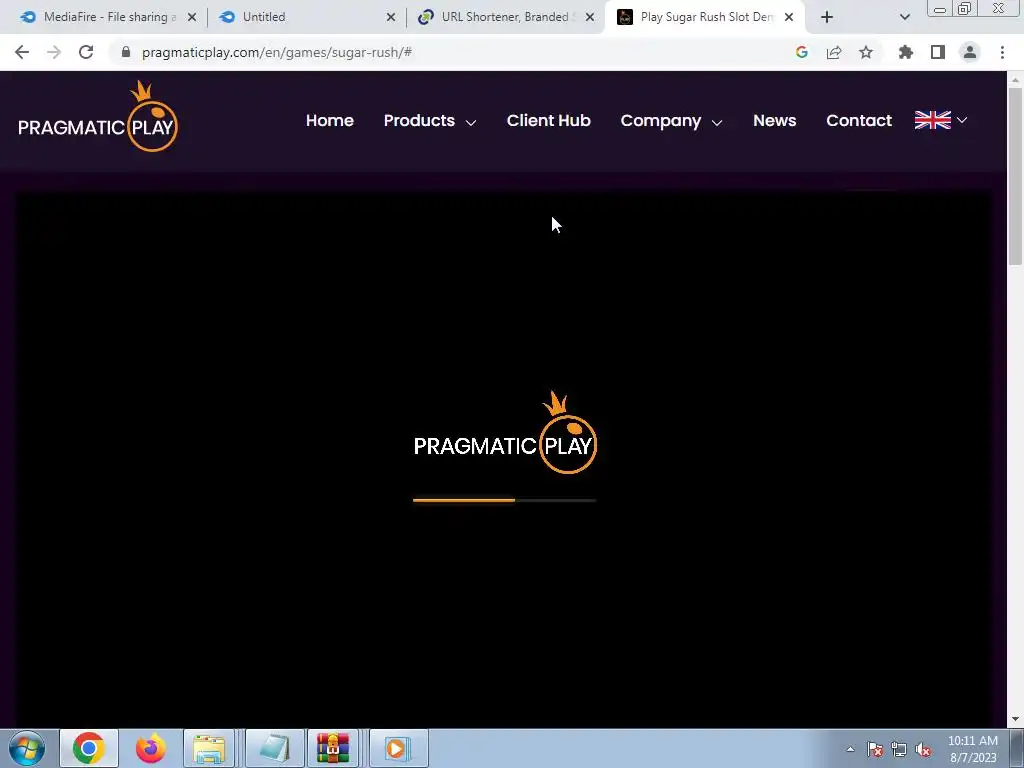Close the MediaFire tab

pos(192,17)
